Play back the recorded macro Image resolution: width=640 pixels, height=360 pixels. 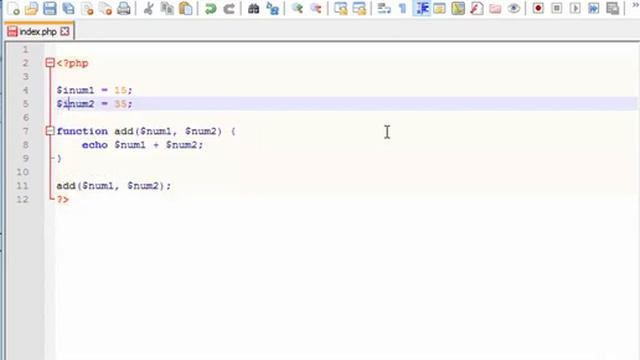[x=575, y=8]
